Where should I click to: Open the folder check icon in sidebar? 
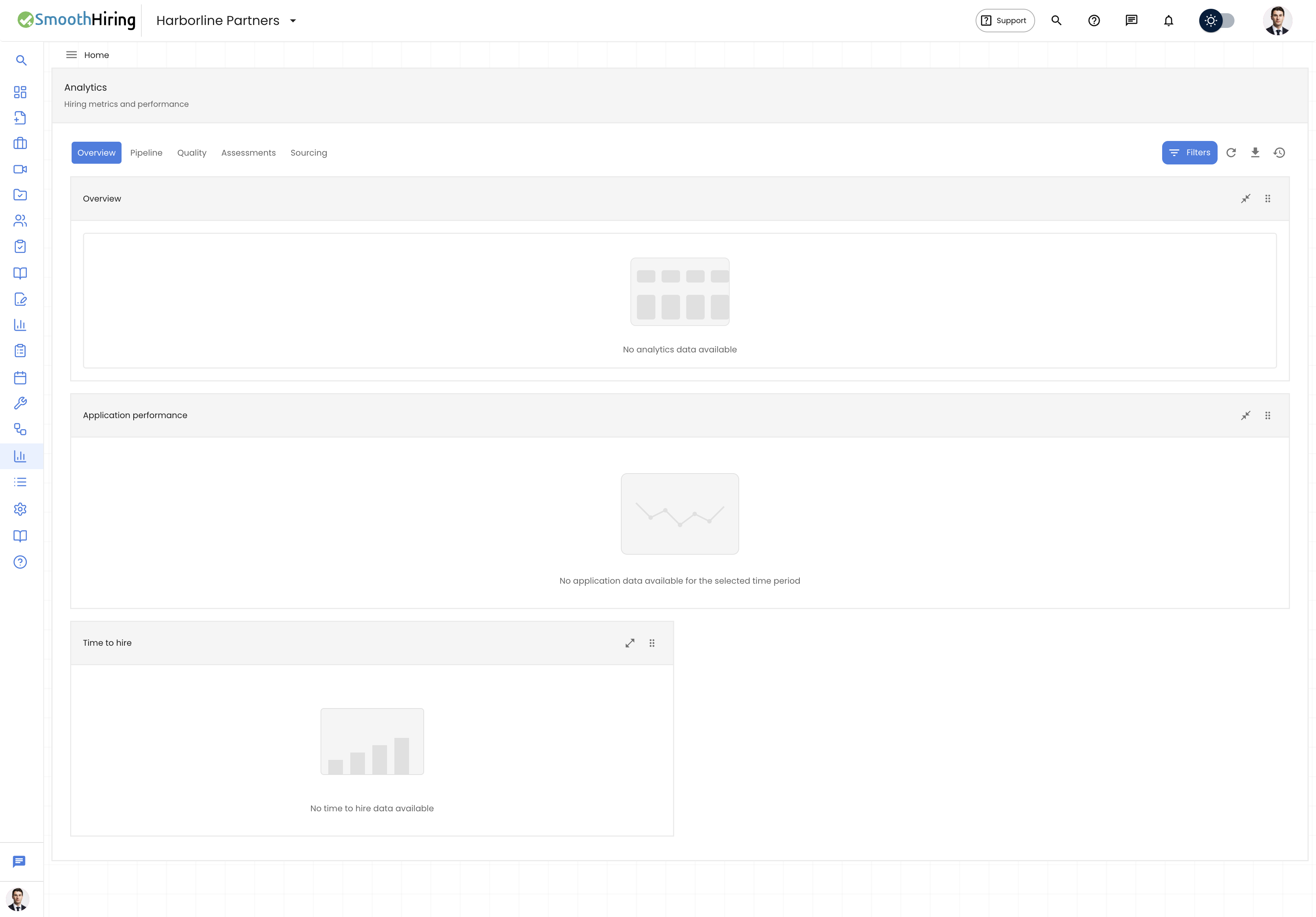click(20, 195)
